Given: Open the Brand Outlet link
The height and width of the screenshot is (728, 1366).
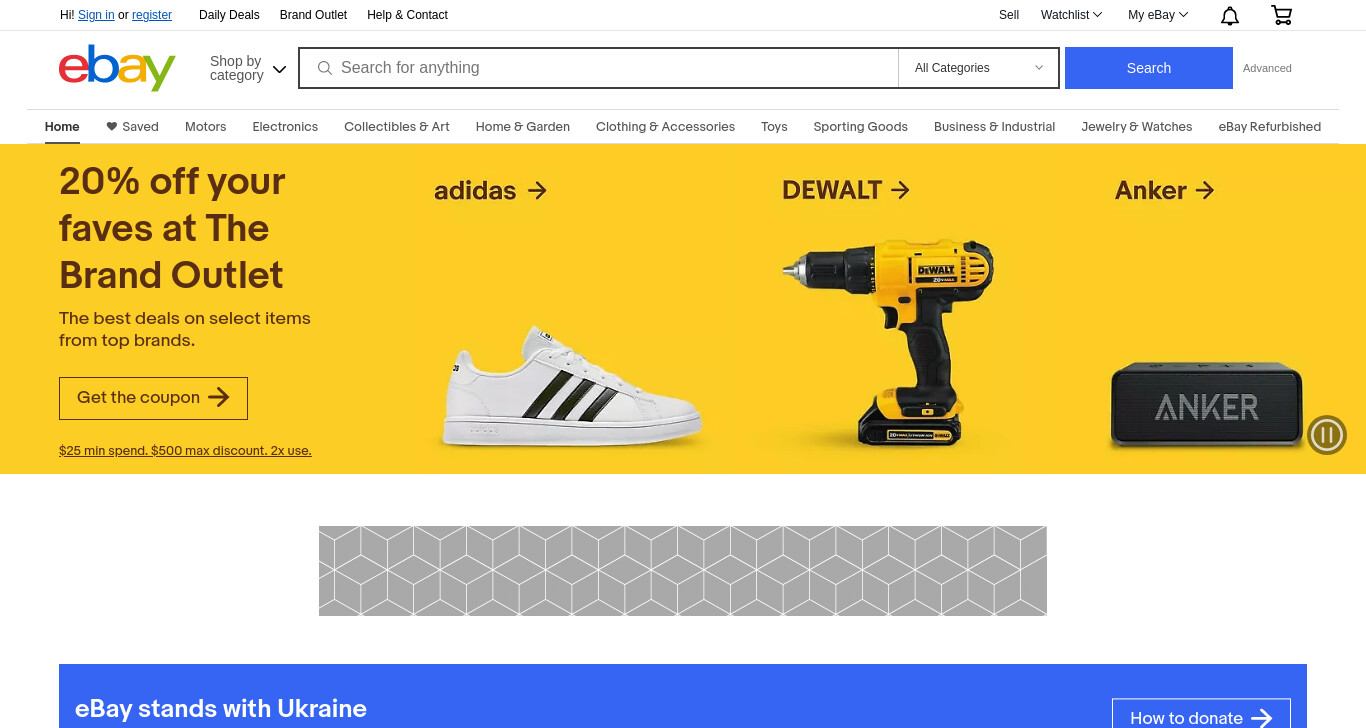Looking at the screenshot, I should pyautogui.click(x=313, y=15).
